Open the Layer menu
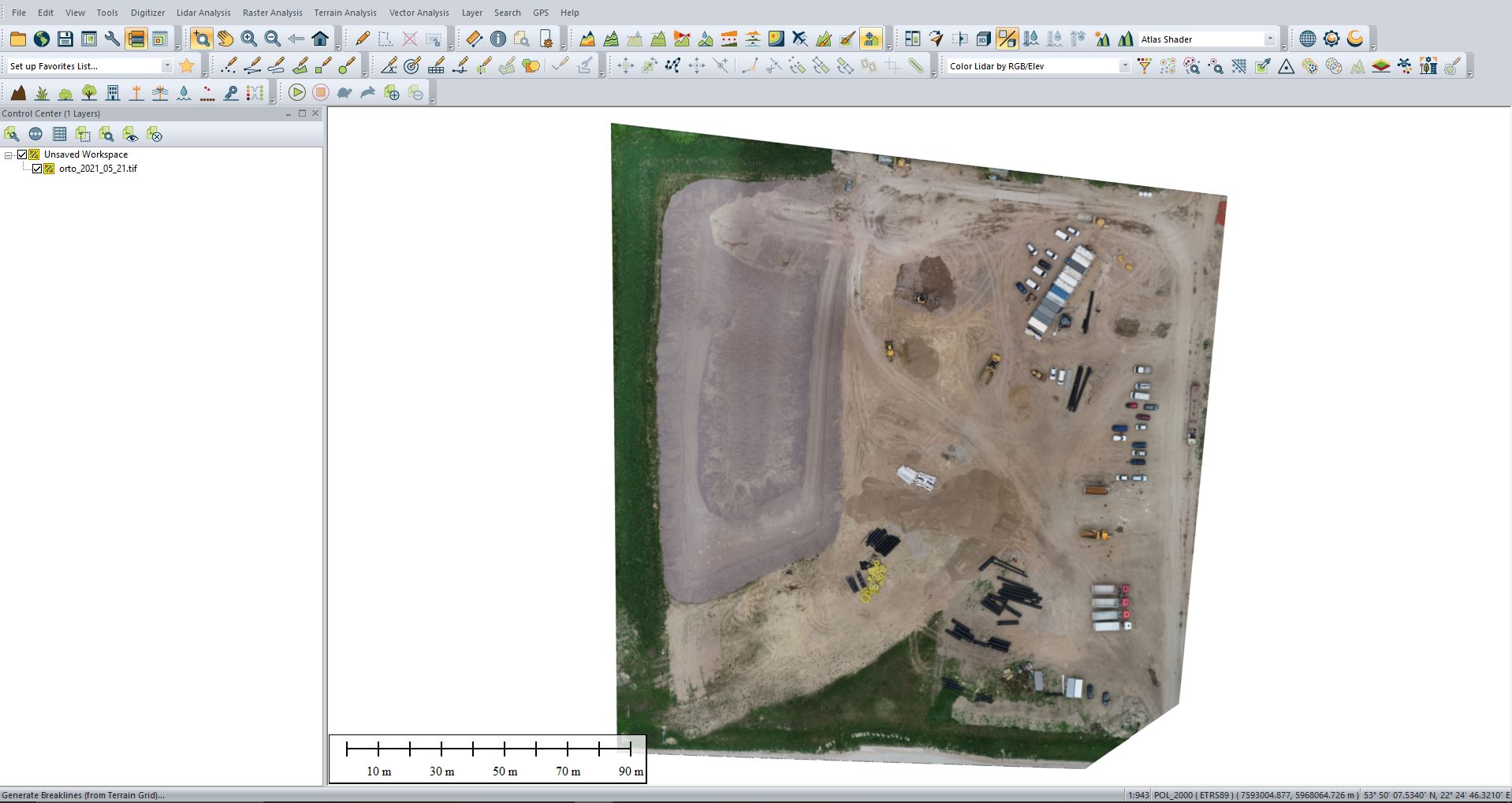This screenshot has width=1512, height=803. (x=472, y=13)
